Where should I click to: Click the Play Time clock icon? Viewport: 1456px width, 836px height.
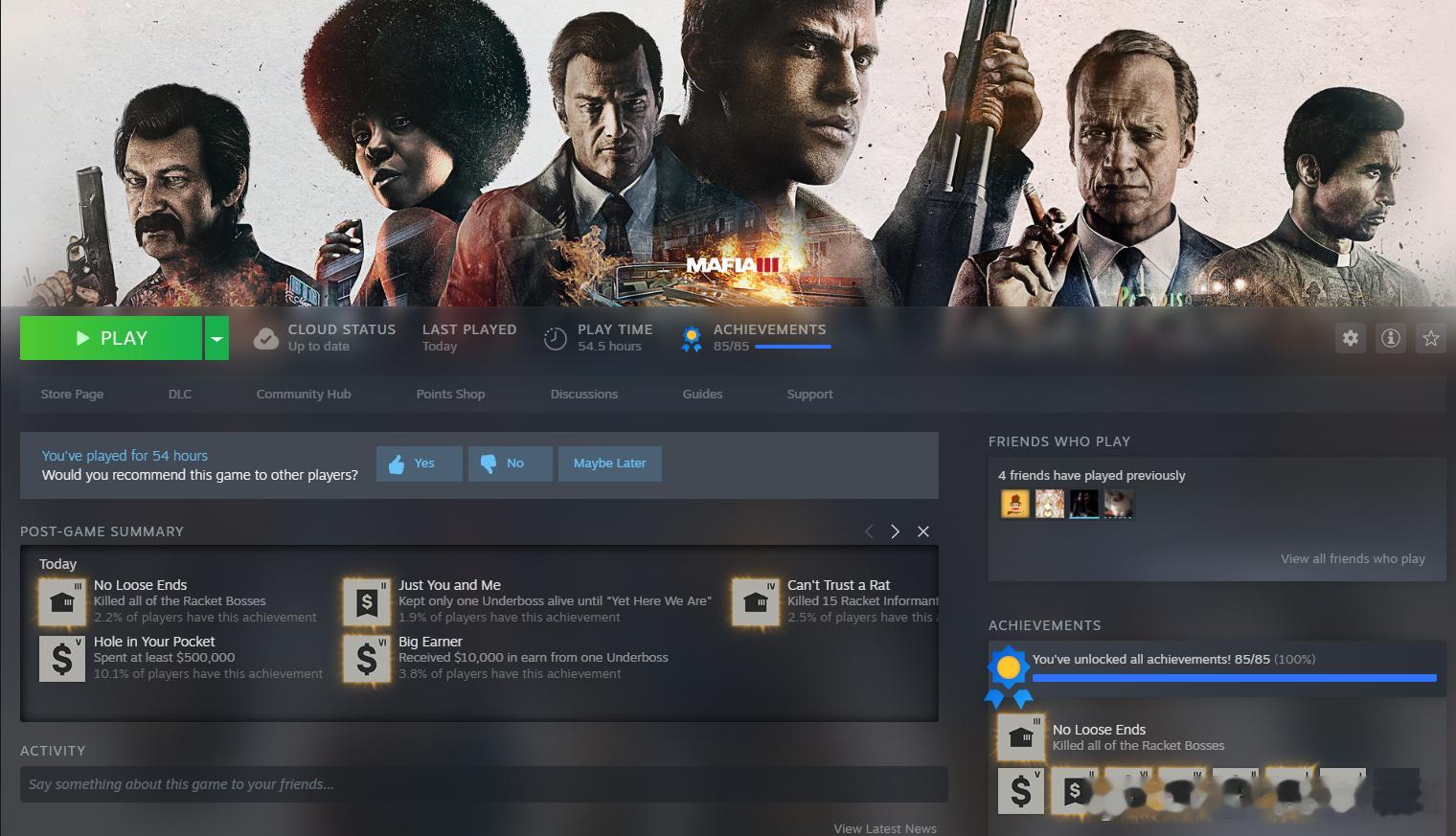point(556,338)
